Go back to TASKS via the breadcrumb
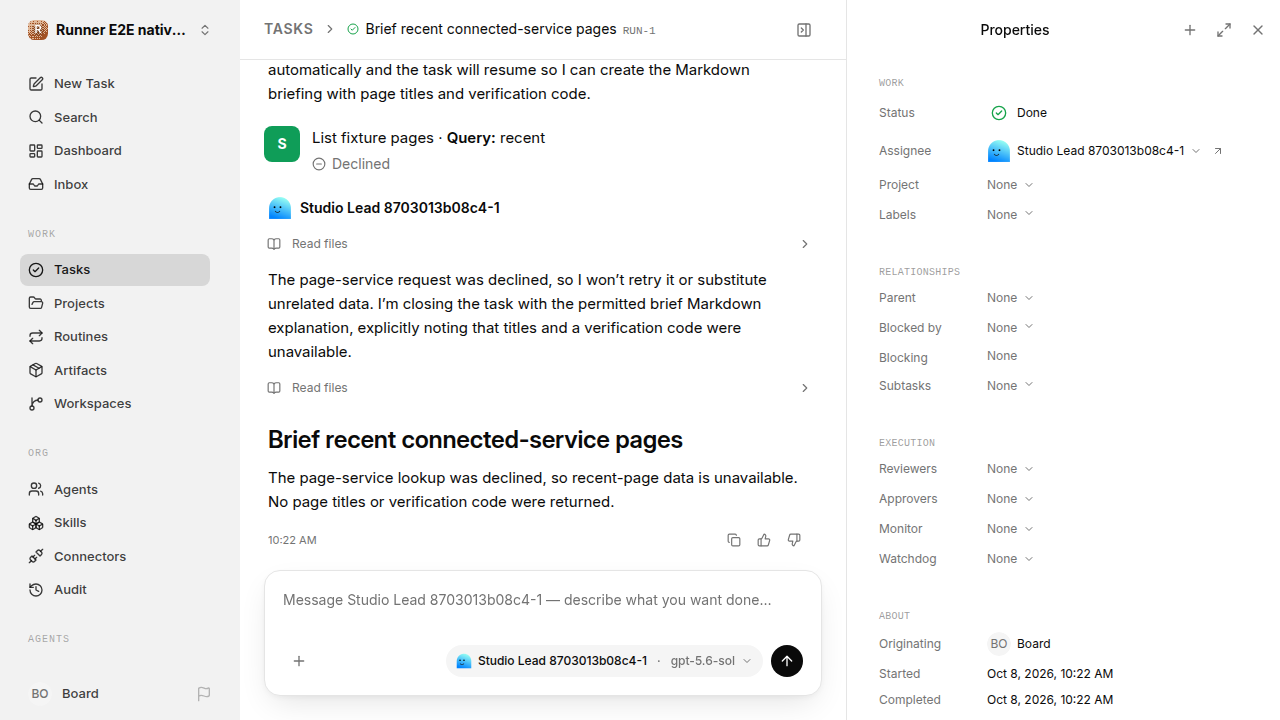The width and height of the screenshot is (1280, 720). [x=288, y=29]
